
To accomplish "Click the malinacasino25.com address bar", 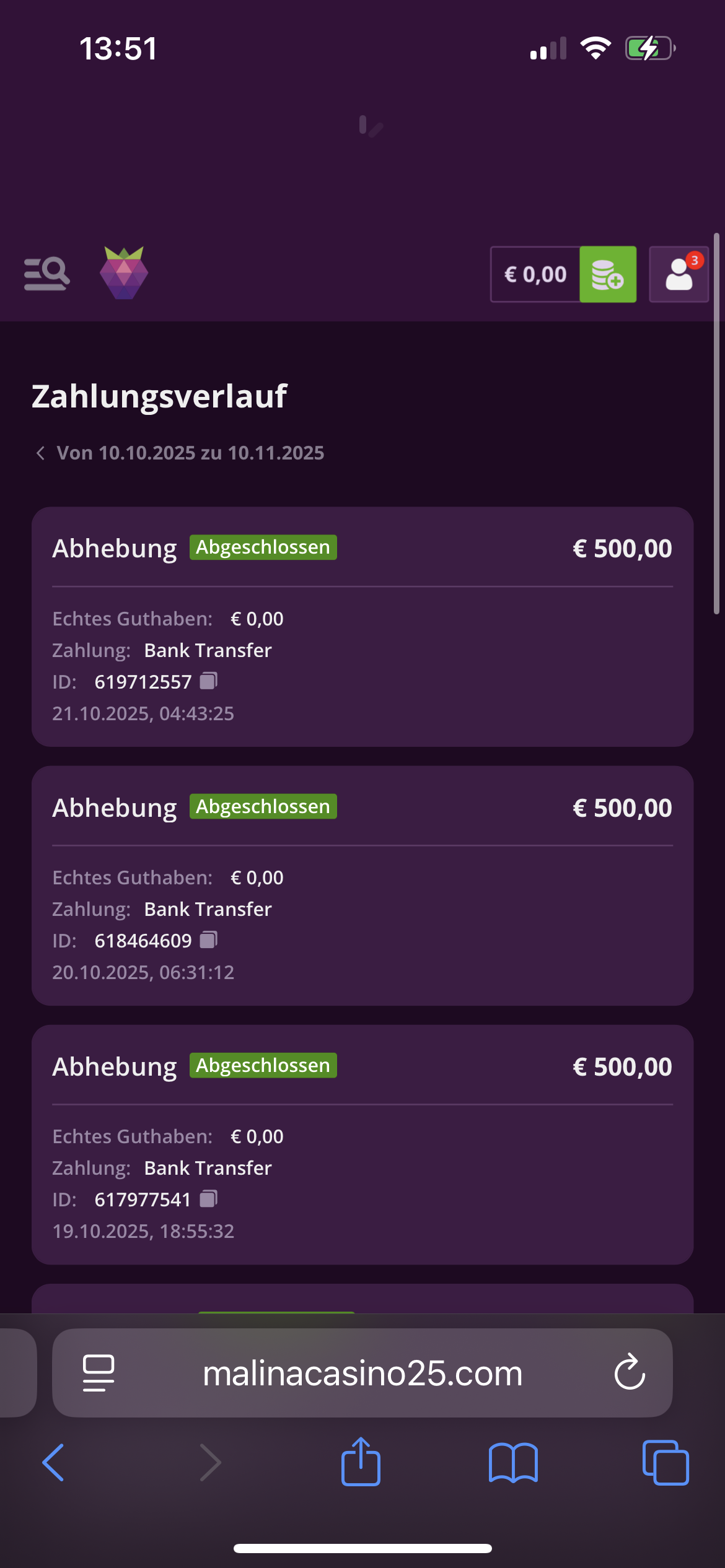I will point(362,1373).
